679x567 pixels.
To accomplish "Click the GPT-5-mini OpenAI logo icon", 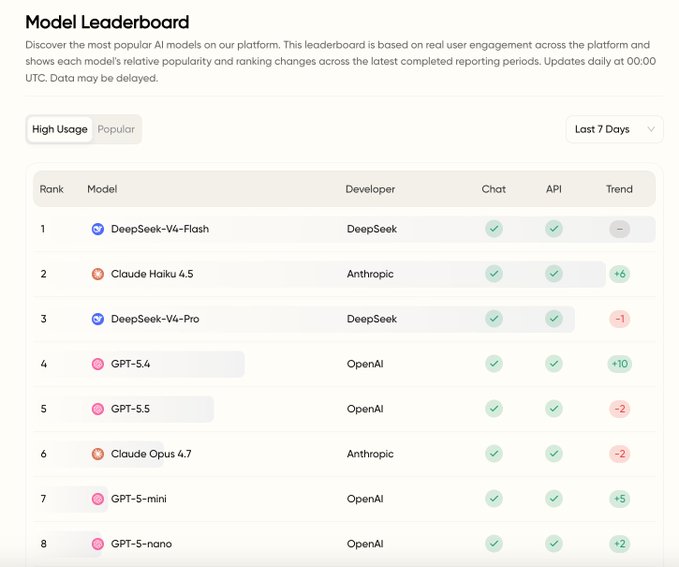I will click(98, 499).
